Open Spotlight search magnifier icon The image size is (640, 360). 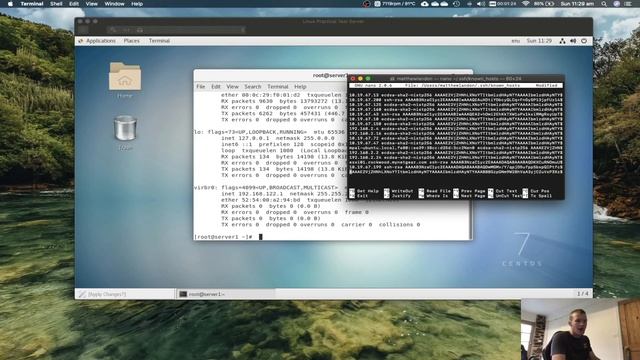pyautogui.click(x=604, y=4)
